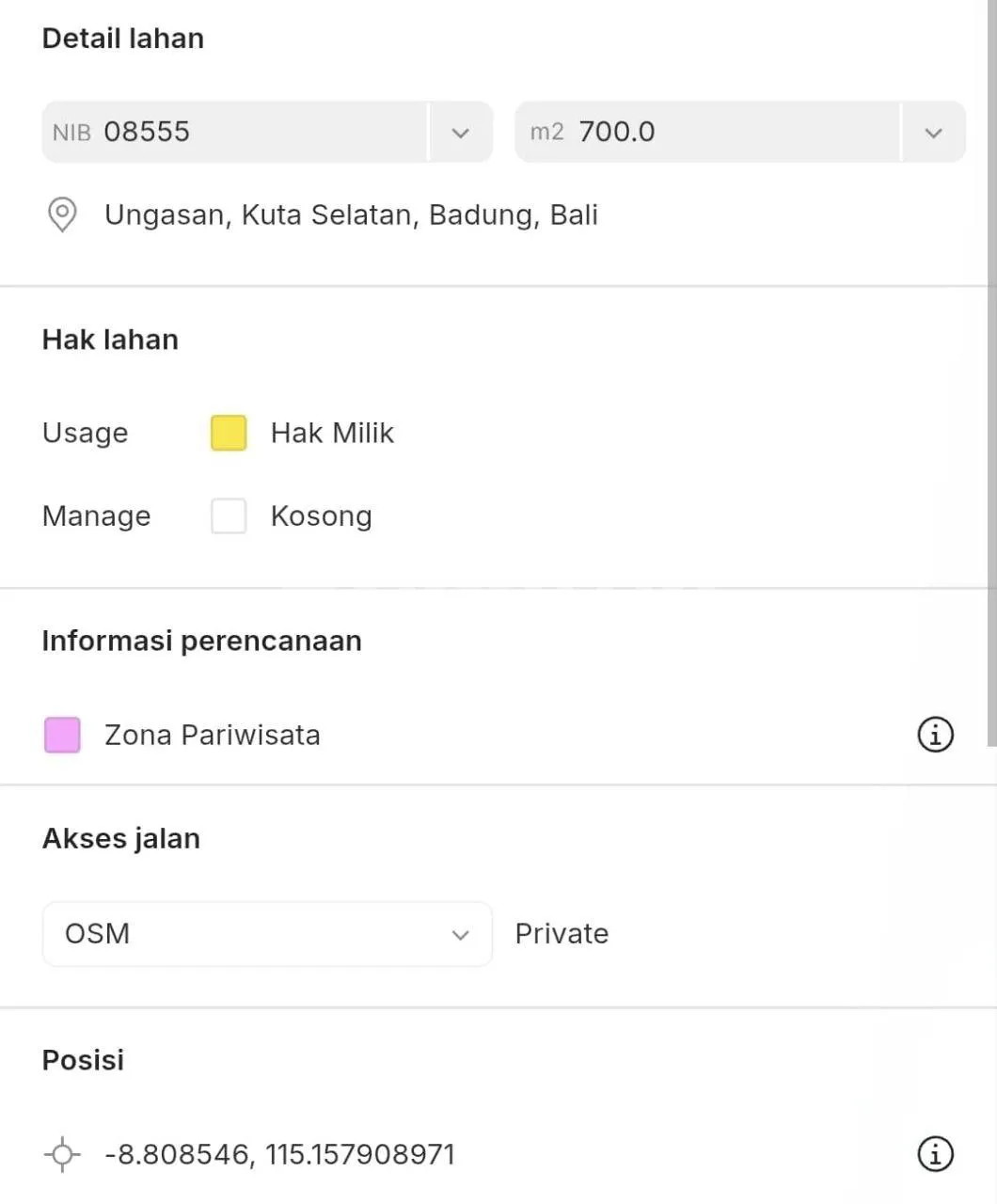Click the empty Kosong checkbox
Screen dimensions: 997x1204
pyautogui.click(x=229, y=515)
